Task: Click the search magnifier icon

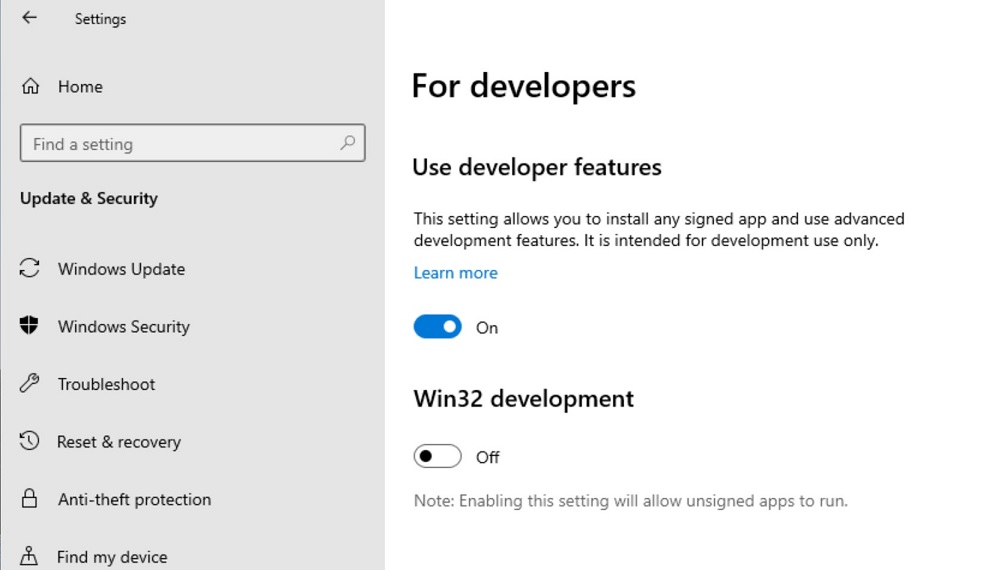Action: 347,143
